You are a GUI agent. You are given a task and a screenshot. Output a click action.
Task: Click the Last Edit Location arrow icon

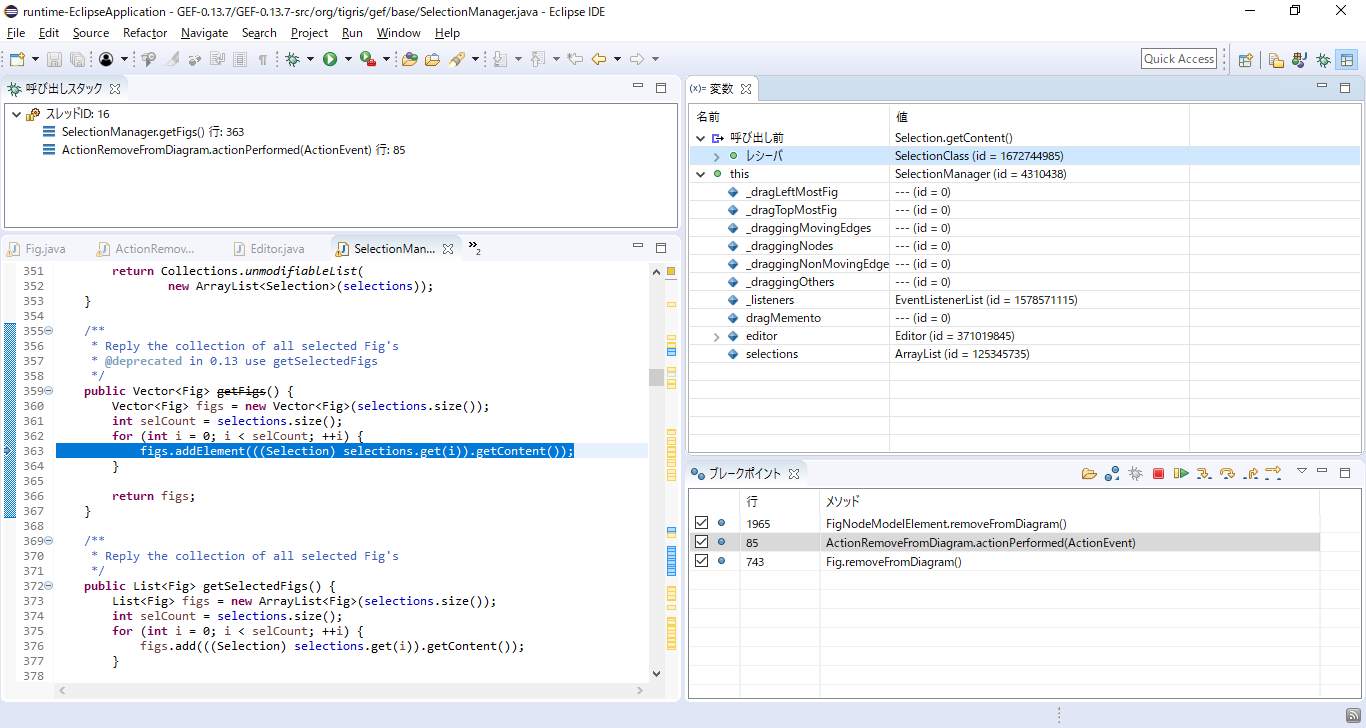(x=575, y=59)
